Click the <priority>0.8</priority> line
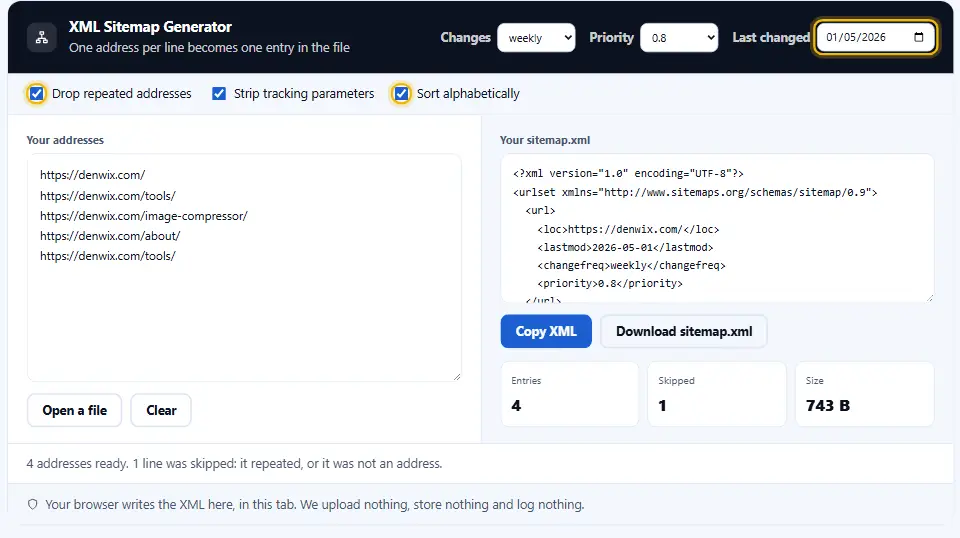The width and height of the screenshot is (960, 538). (610, 283)
